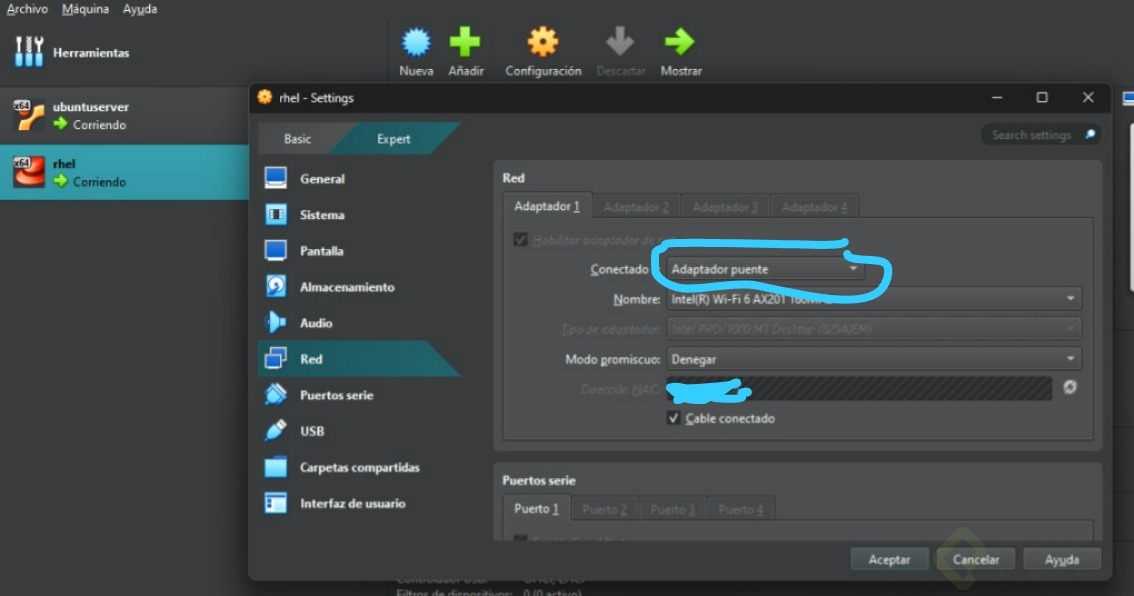
Task: Select the Puerto 4 tab
Action: (x=740, y=509)
